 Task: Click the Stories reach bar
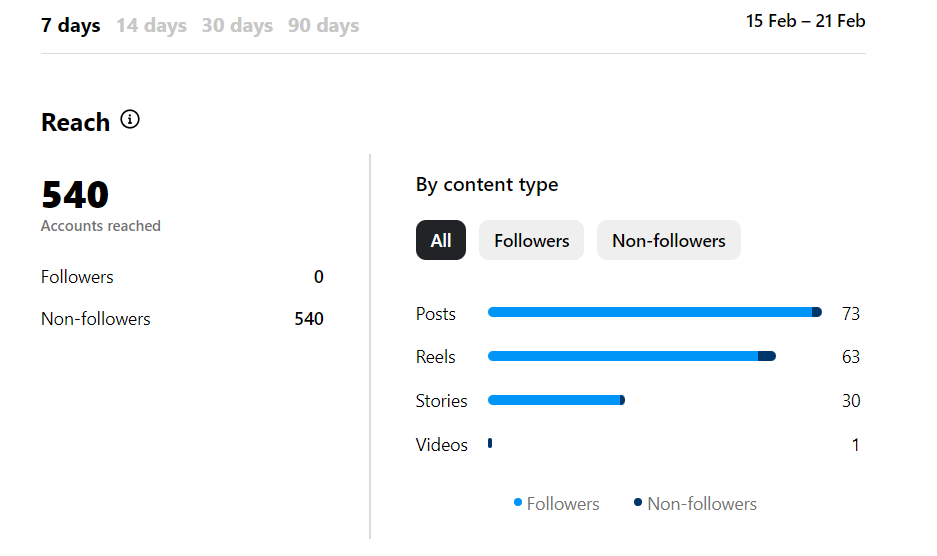click(x=556, y=400)
